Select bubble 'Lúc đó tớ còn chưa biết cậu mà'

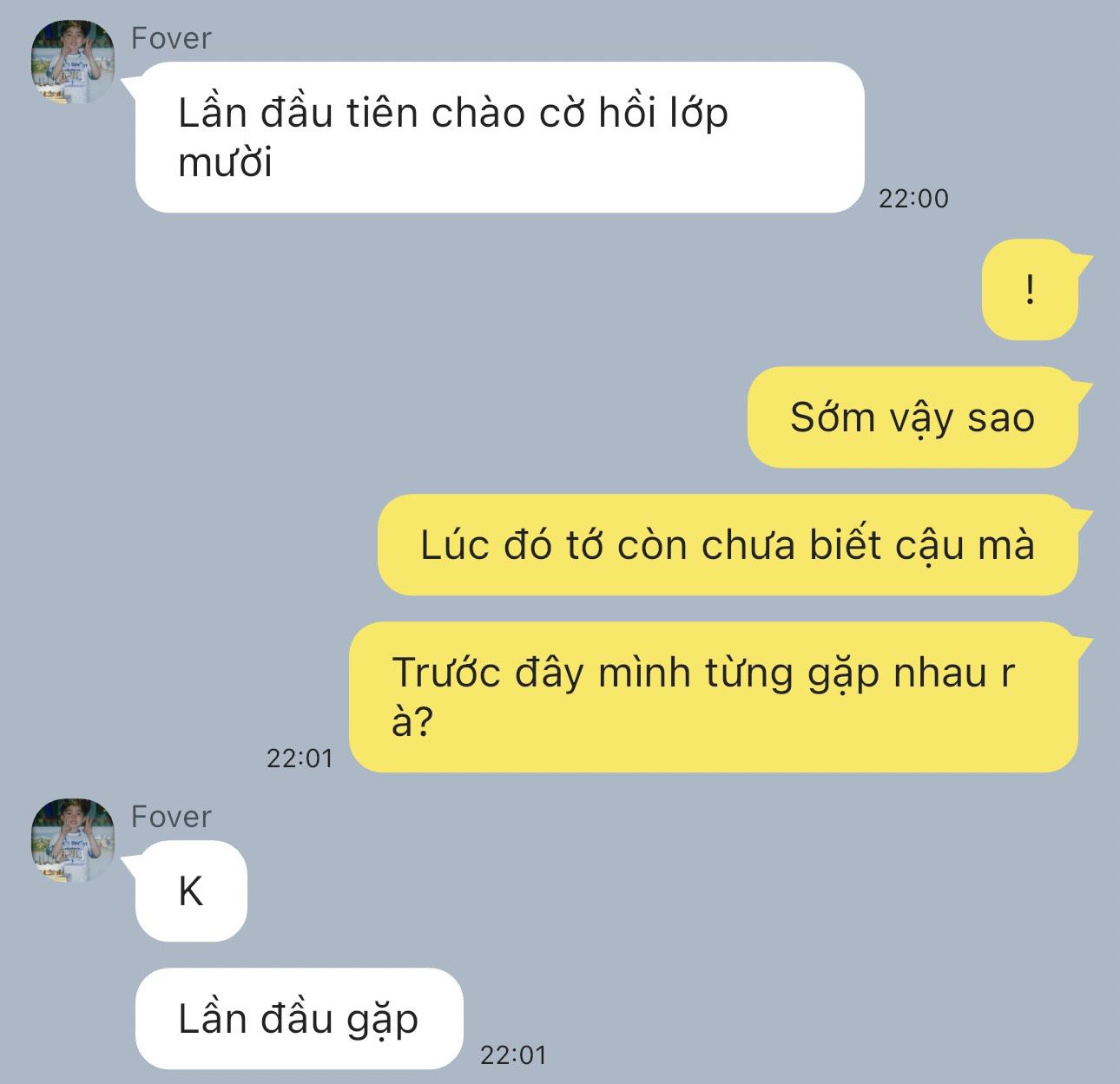pyautogui.click(x=728, y=545)
